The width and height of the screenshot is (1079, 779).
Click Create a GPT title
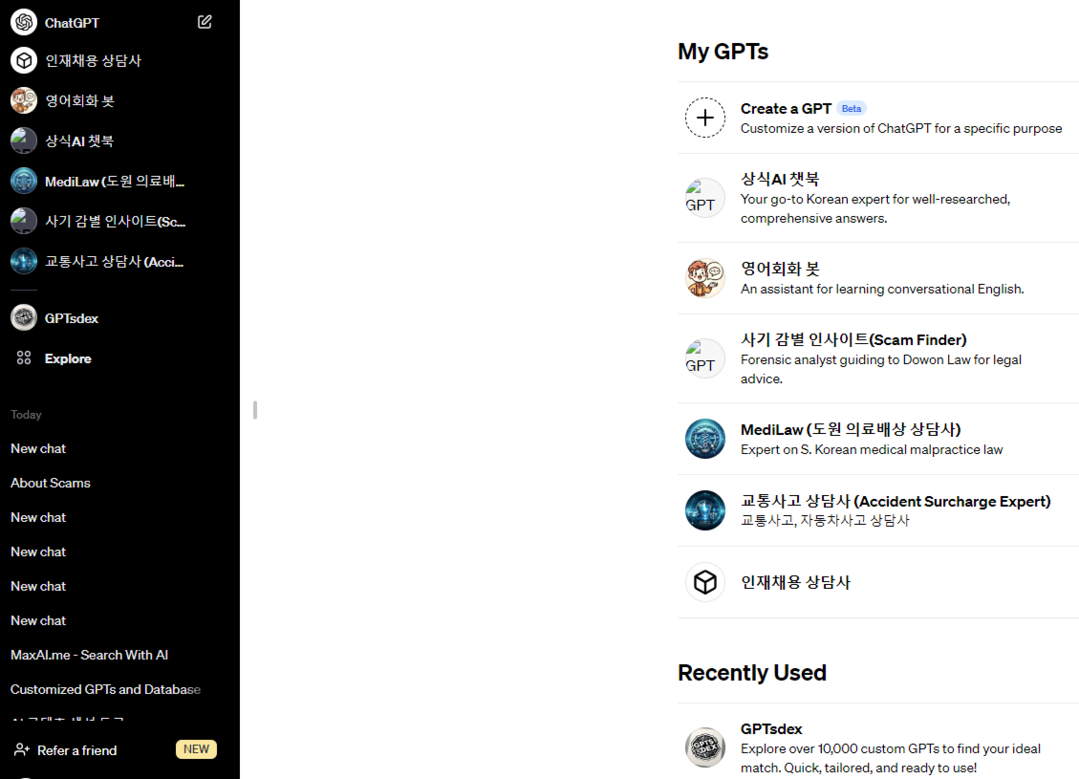pos(786,109)
